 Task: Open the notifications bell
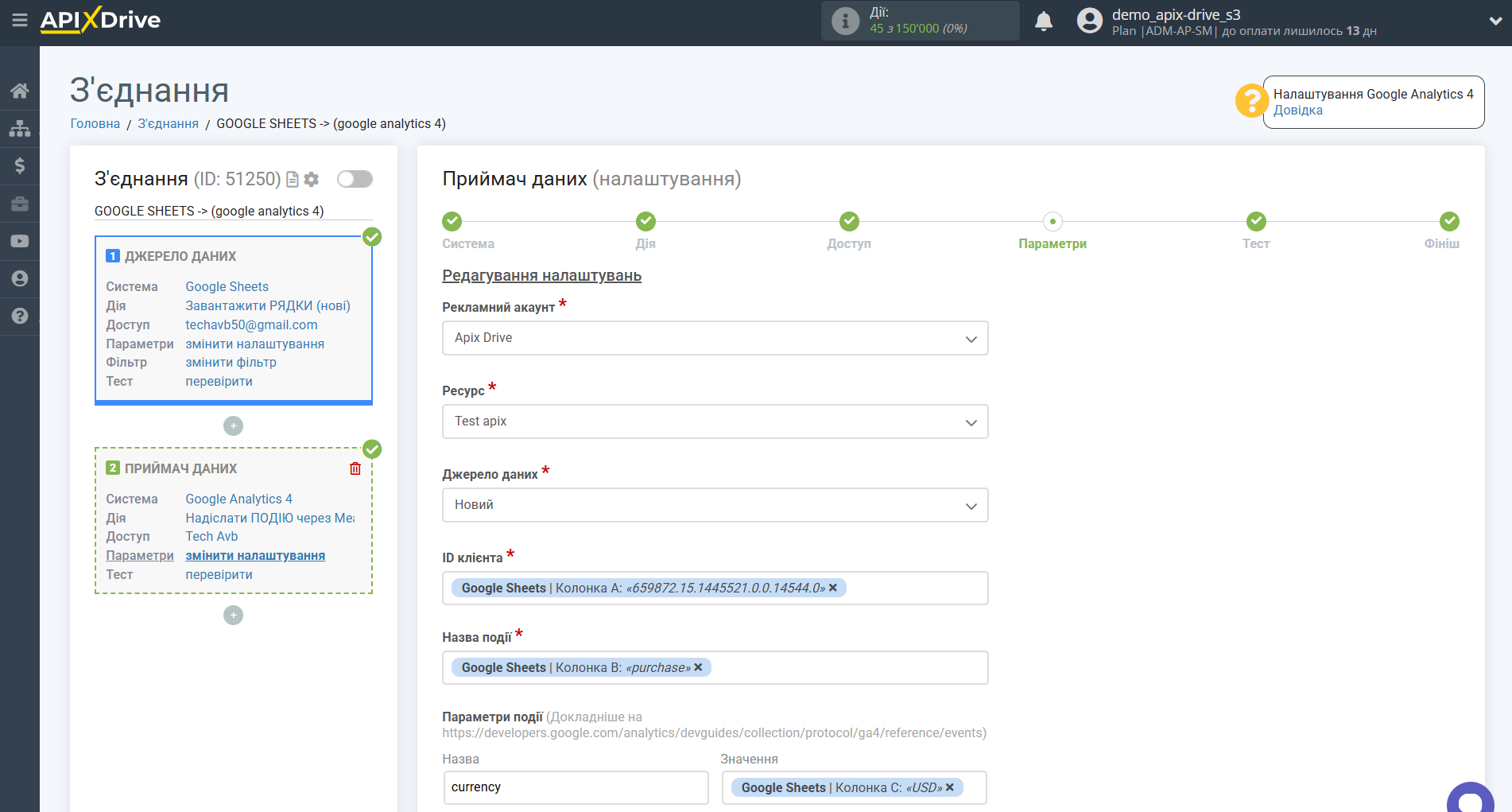1044,21
